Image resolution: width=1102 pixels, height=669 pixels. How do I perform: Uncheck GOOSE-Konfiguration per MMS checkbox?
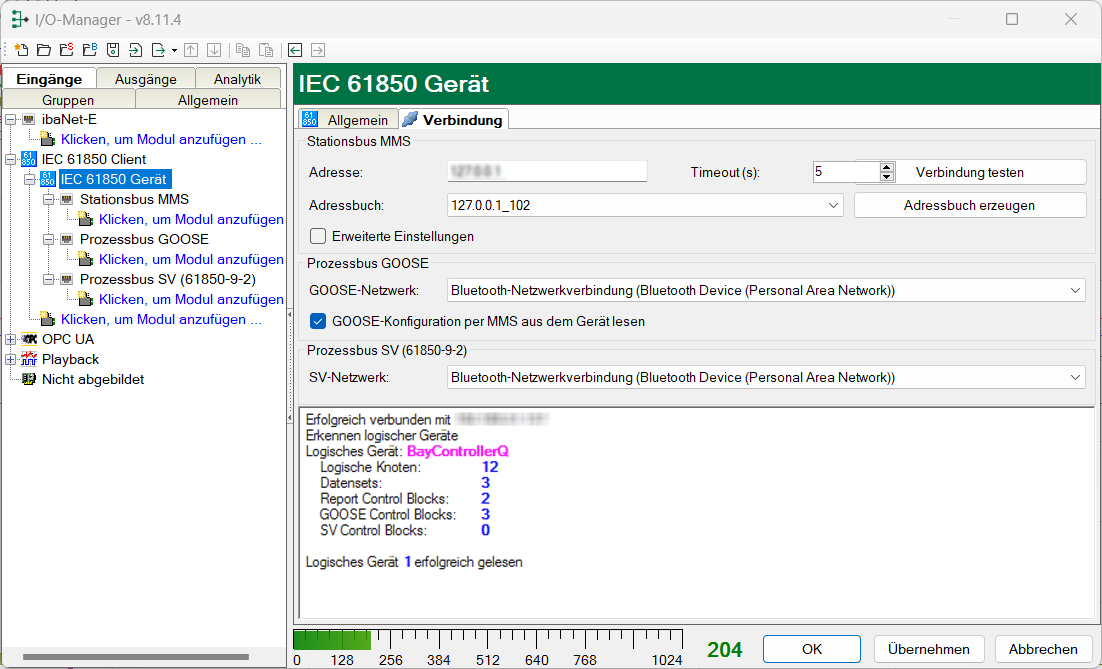tap(318, 322)
